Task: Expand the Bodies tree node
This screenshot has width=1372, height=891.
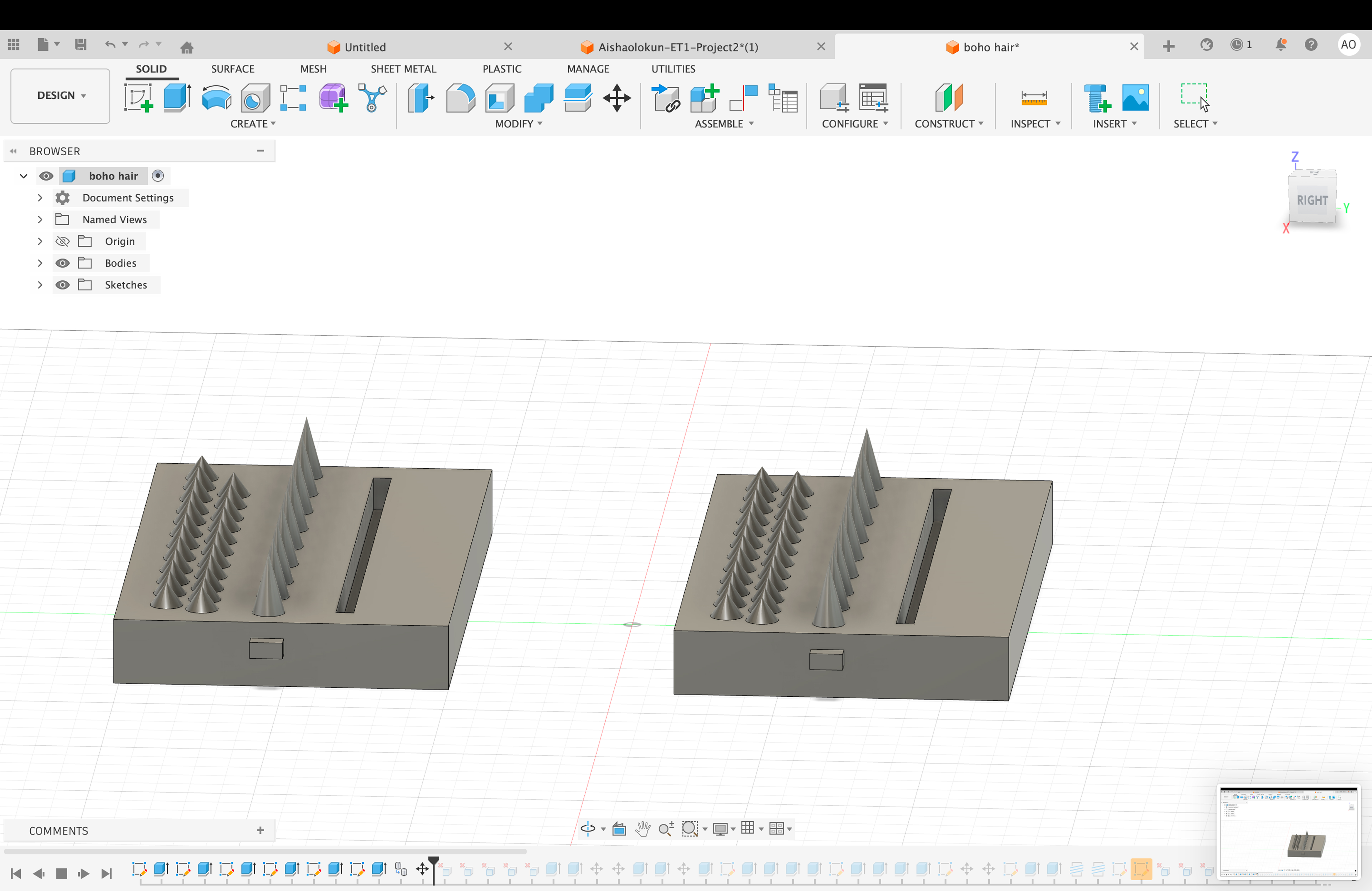Action: (40, 263)
